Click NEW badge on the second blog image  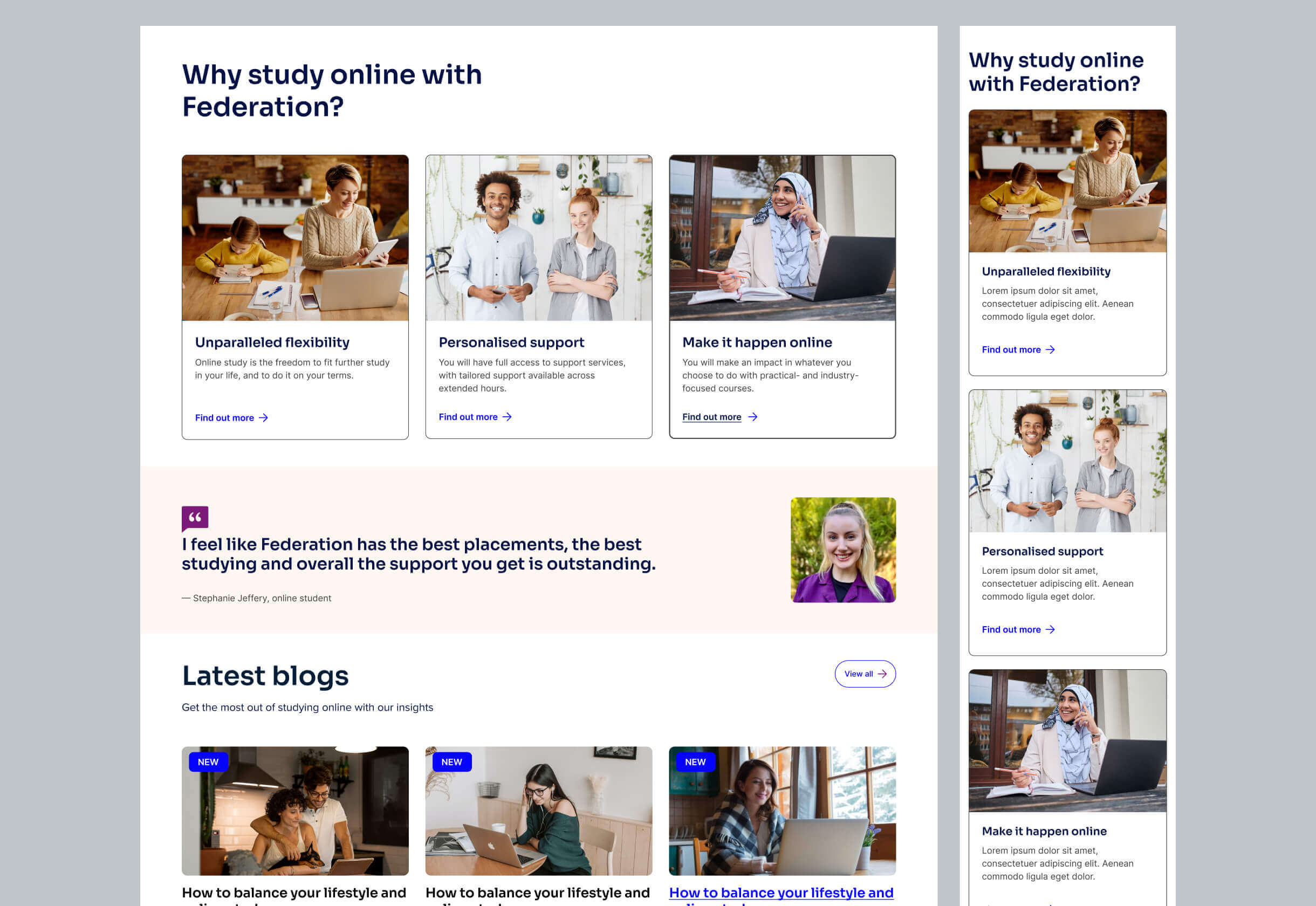(452, 762)
